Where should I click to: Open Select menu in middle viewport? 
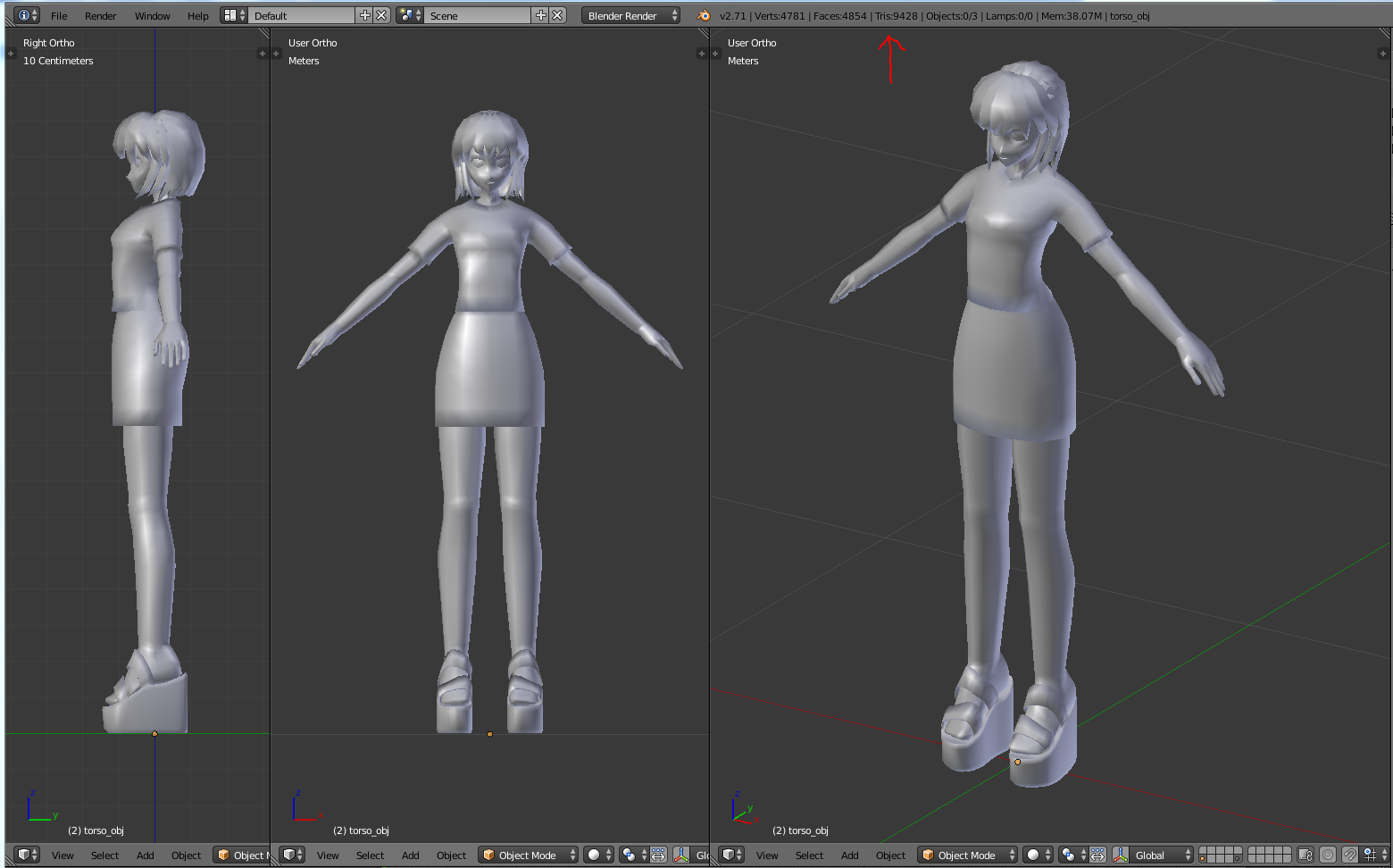coord(370,855)
